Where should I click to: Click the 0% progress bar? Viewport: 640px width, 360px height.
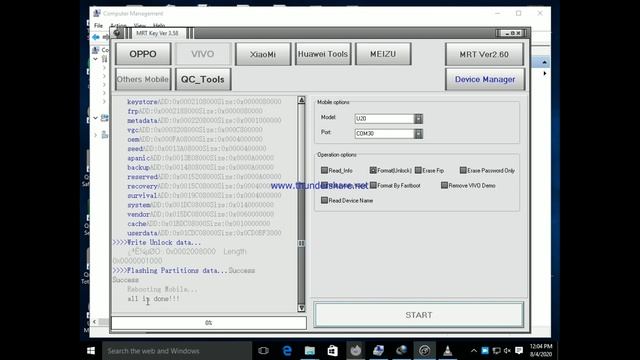pyautogui.click(x=209, y=322)
